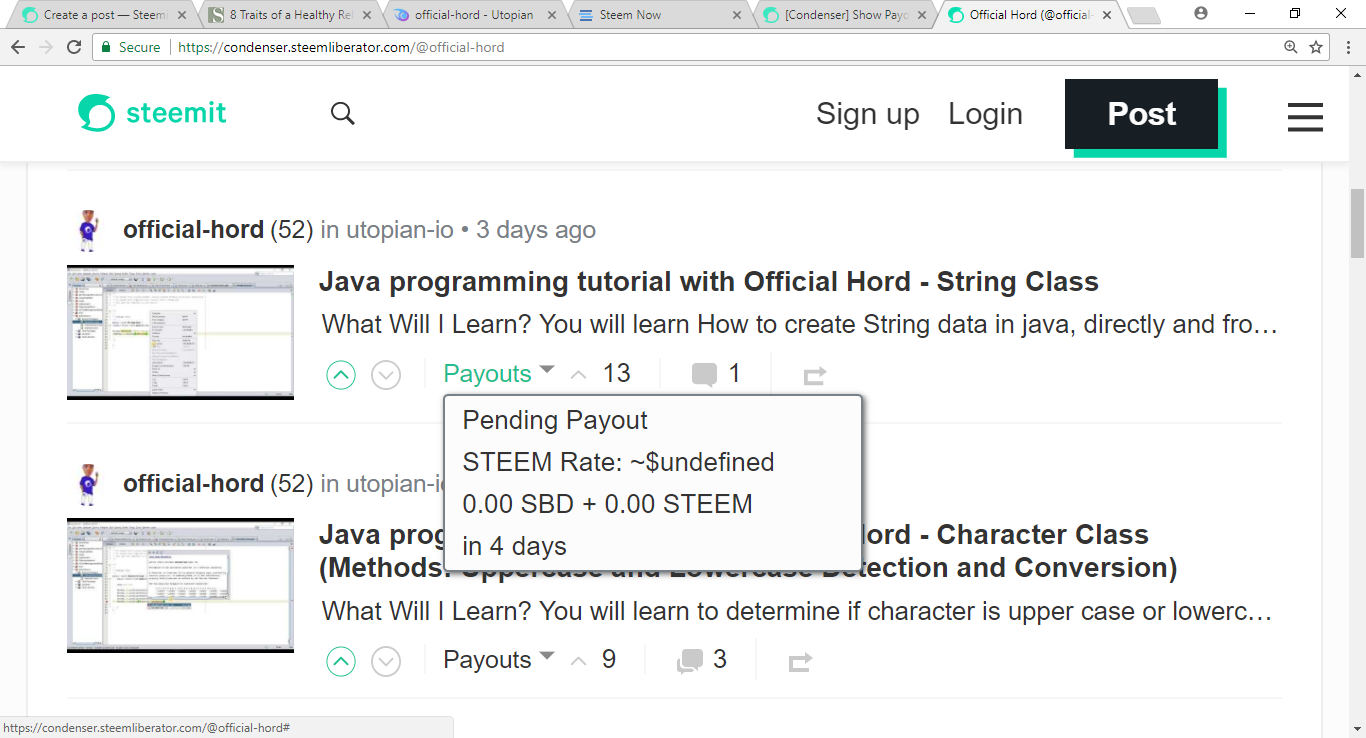
Task: Click 'in 4 days' payout text
Action: (x=514, y=546)
